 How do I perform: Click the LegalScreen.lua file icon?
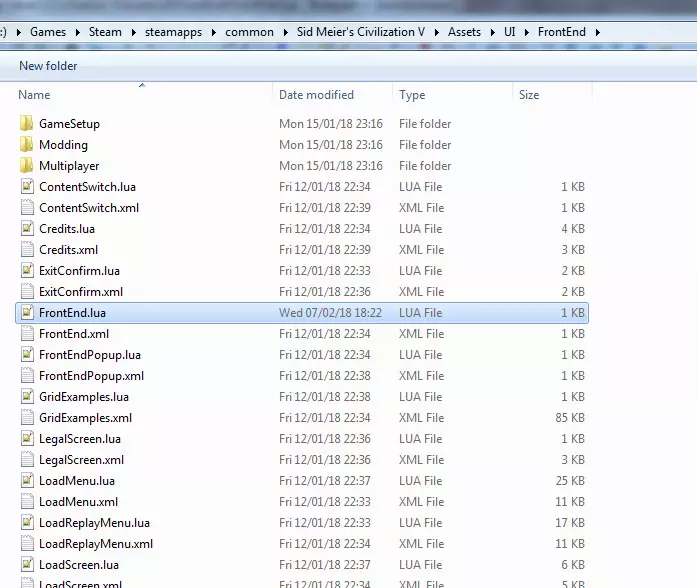point(27,438)
